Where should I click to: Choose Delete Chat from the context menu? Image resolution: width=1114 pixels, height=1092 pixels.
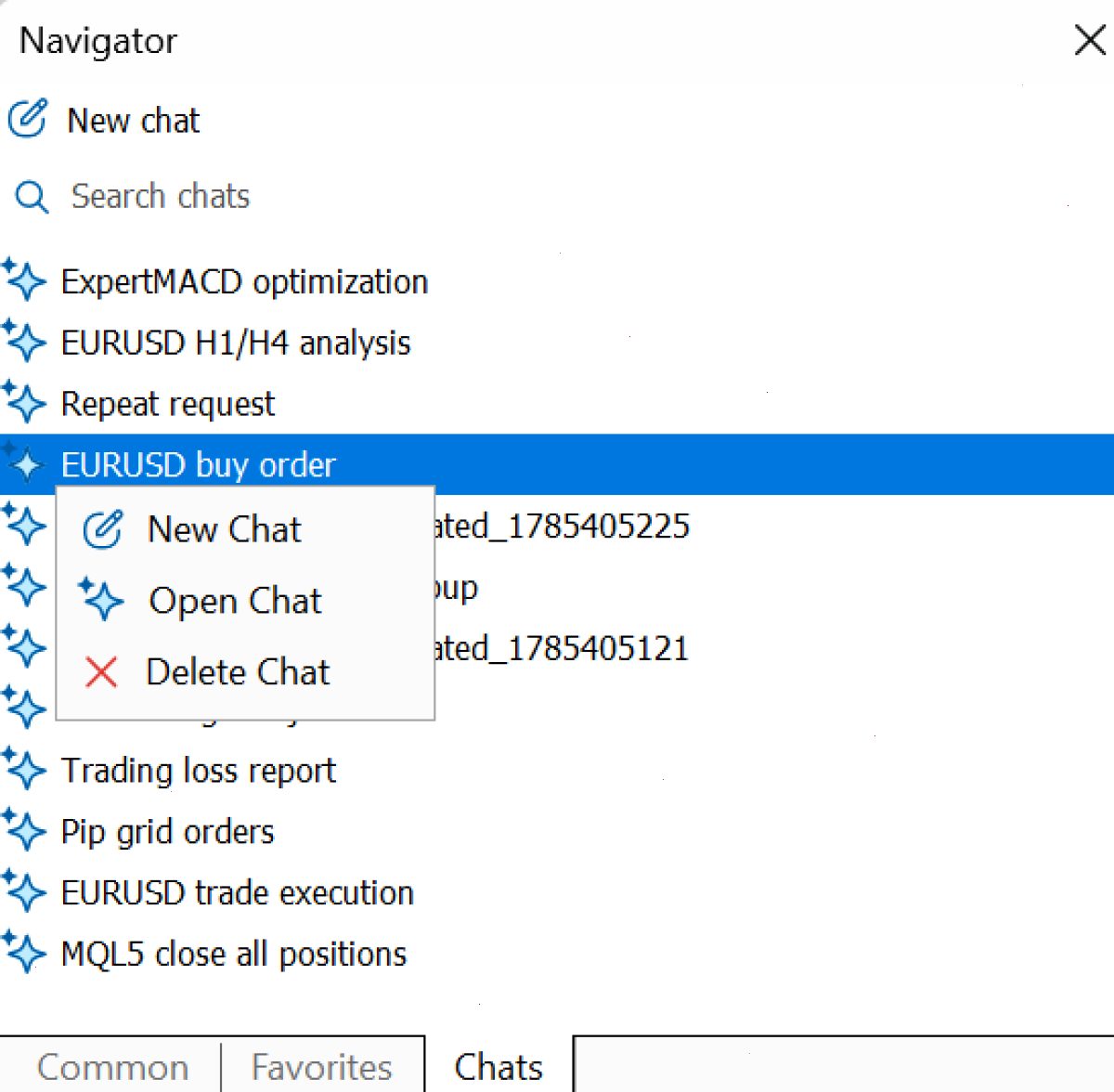coord(245,671)
